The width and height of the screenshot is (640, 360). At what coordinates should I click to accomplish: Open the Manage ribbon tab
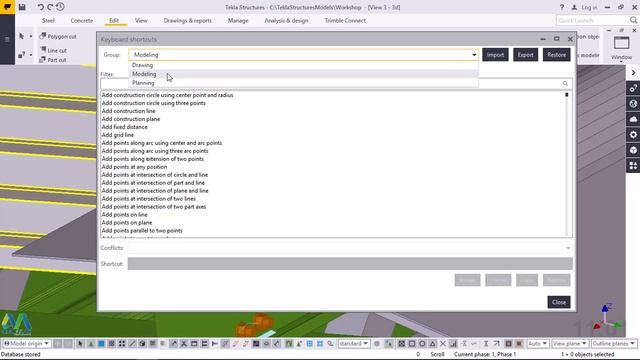pos(238,20)
